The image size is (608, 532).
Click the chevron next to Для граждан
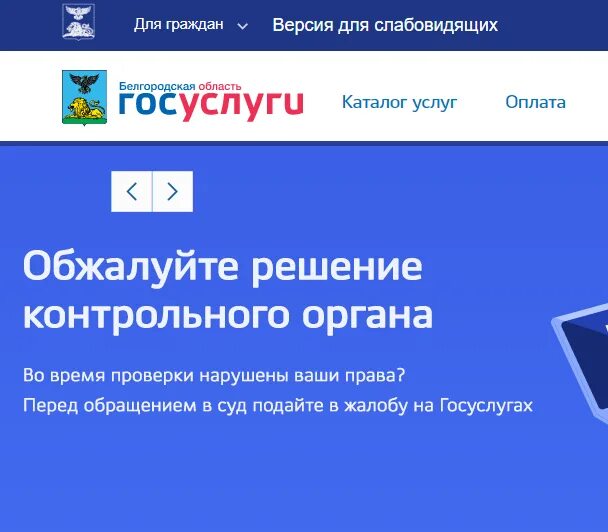243,26
